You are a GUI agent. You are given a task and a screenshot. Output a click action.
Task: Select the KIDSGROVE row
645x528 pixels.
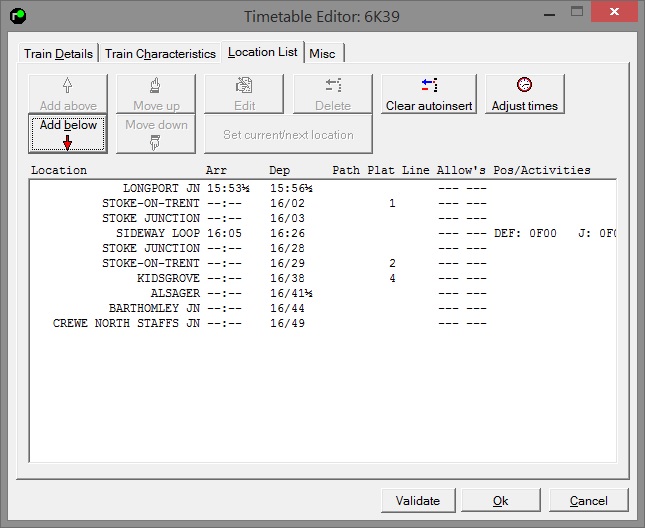(323, 278)
